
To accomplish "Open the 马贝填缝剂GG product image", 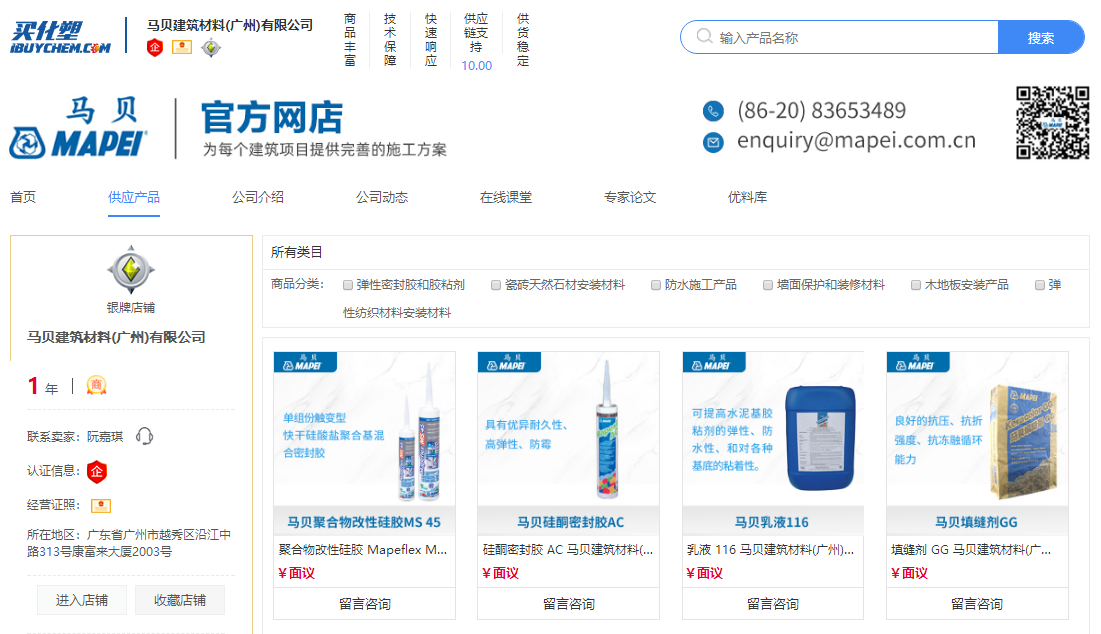I will [x=977, y=444].
